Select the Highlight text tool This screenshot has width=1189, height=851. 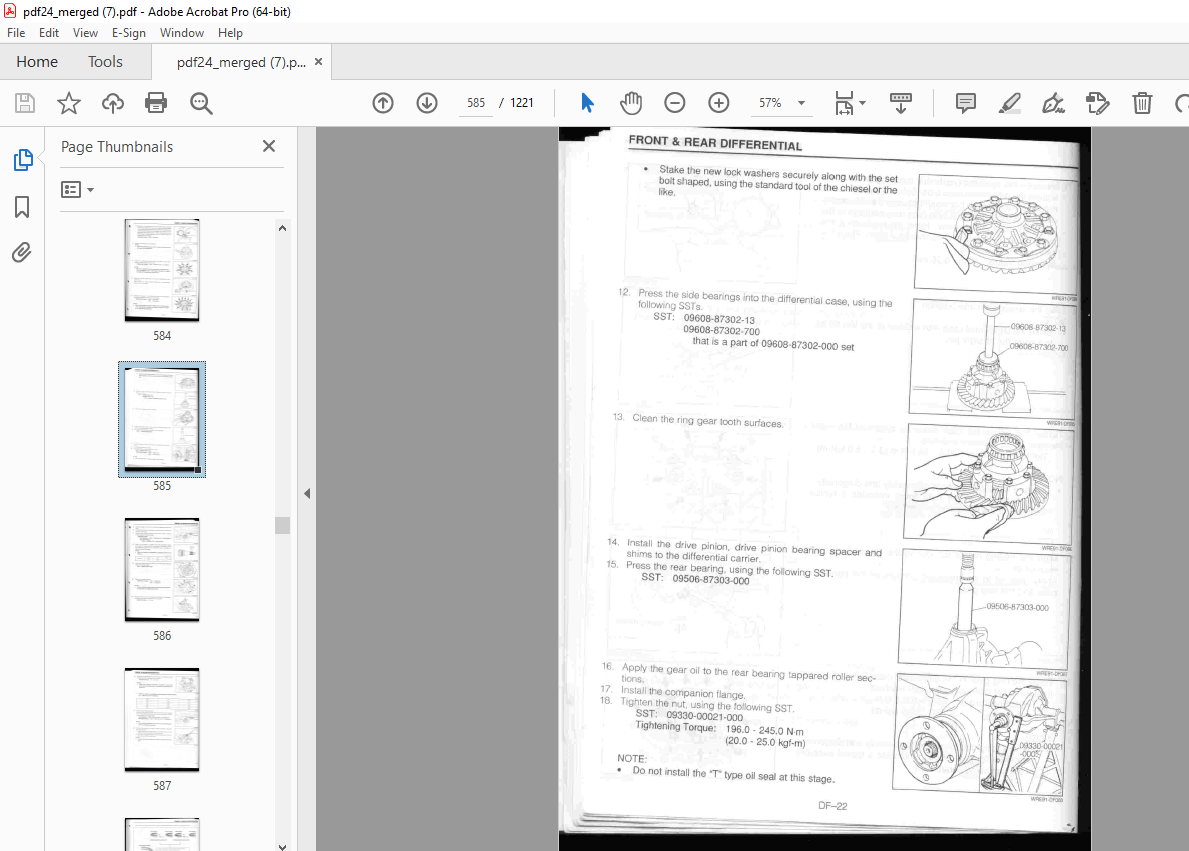(1009, 103)
